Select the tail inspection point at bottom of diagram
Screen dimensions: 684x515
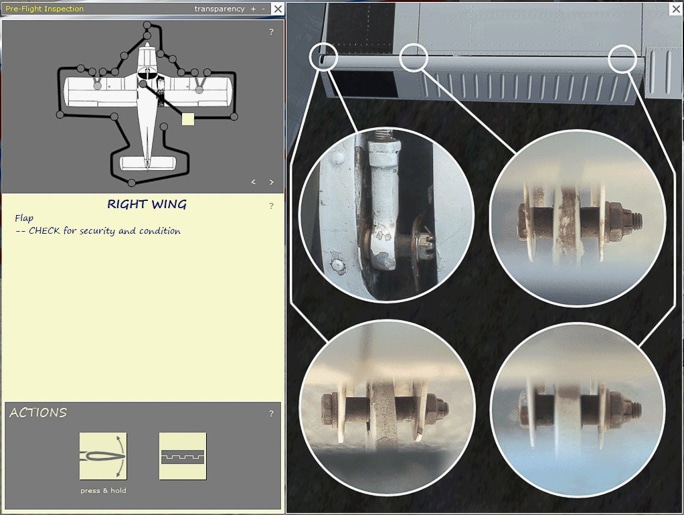[131, 182]
